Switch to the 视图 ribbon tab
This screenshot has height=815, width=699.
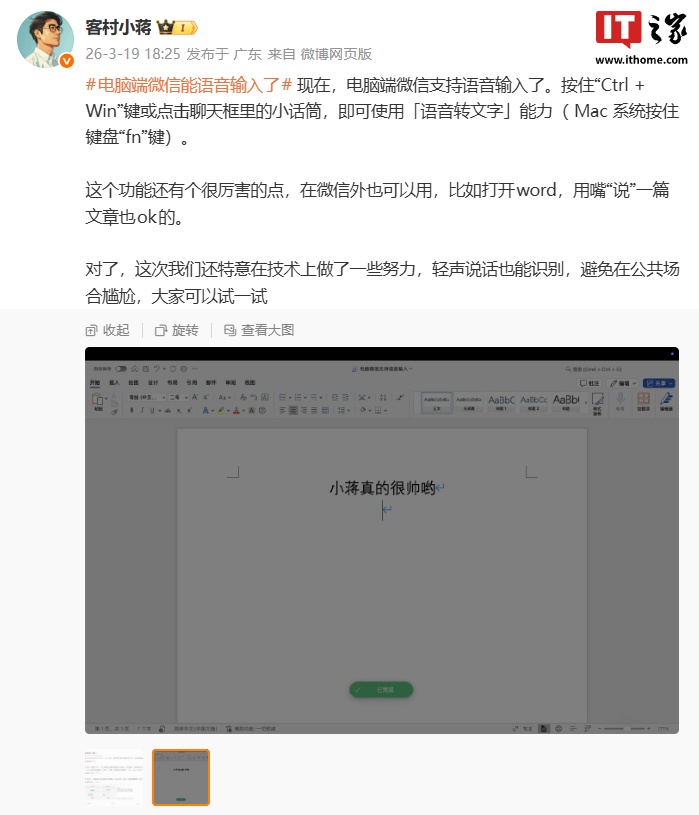coord(250,383)
